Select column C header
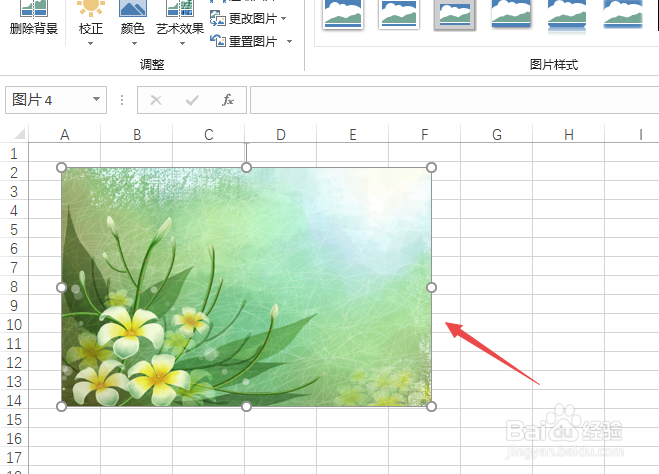This screenshot has width=659, height=474. (x=209, y=134)
